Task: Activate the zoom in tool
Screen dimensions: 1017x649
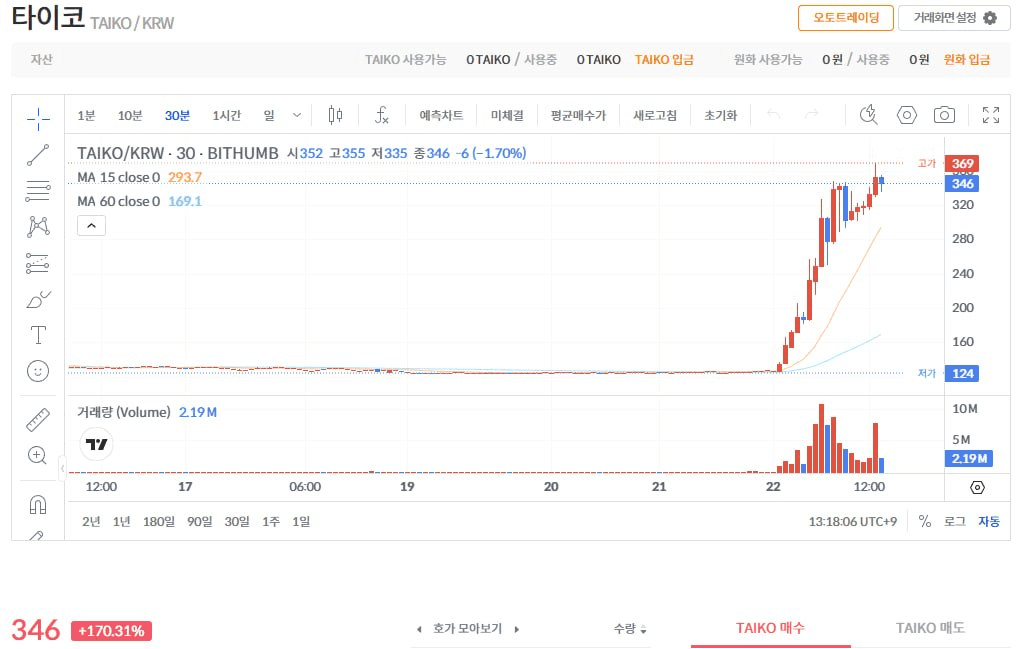Action: pos(38,455)
